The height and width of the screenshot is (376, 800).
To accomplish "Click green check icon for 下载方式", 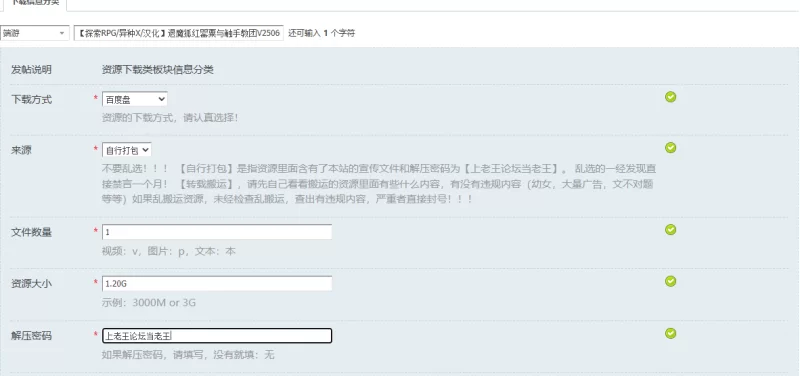I will (670, 97).
